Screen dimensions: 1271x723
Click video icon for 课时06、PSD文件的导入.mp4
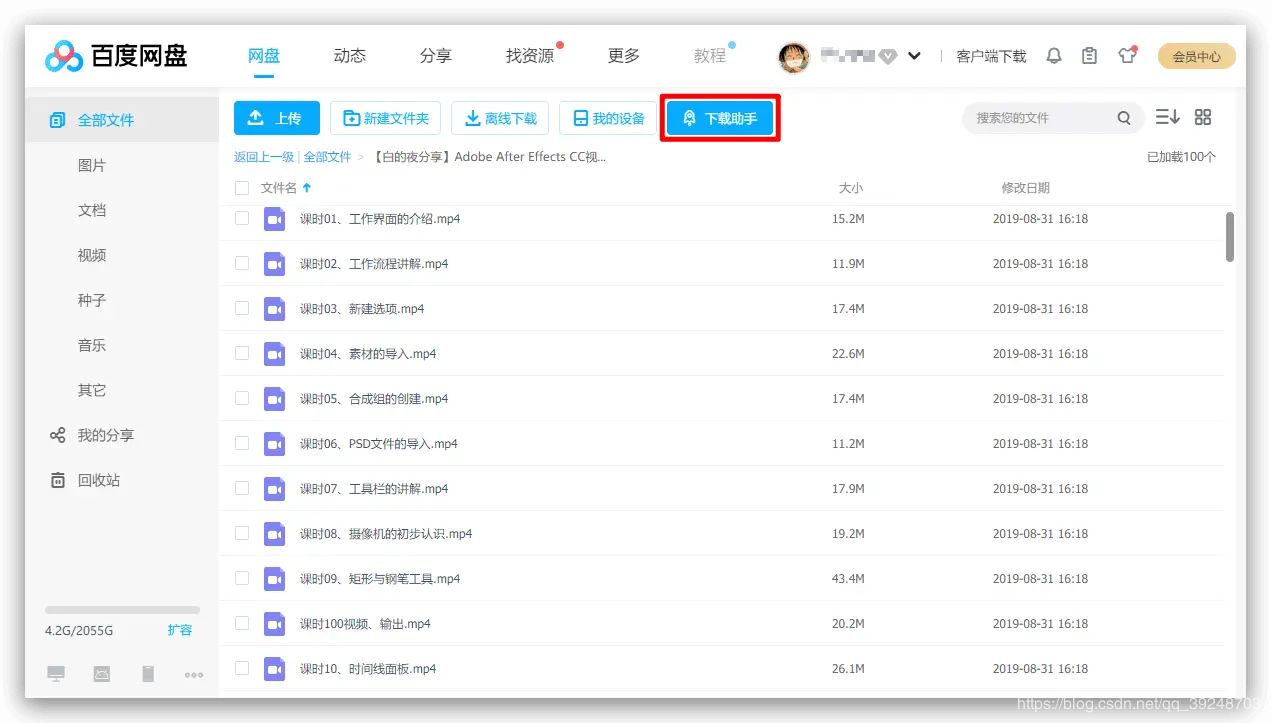(x=275, y=444)
